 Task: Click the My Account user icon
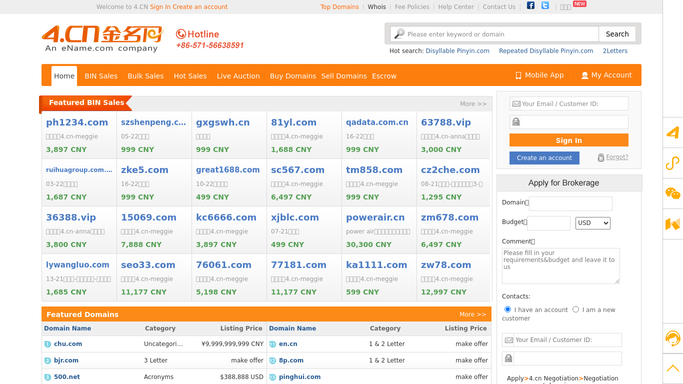[x=585, y=76]
